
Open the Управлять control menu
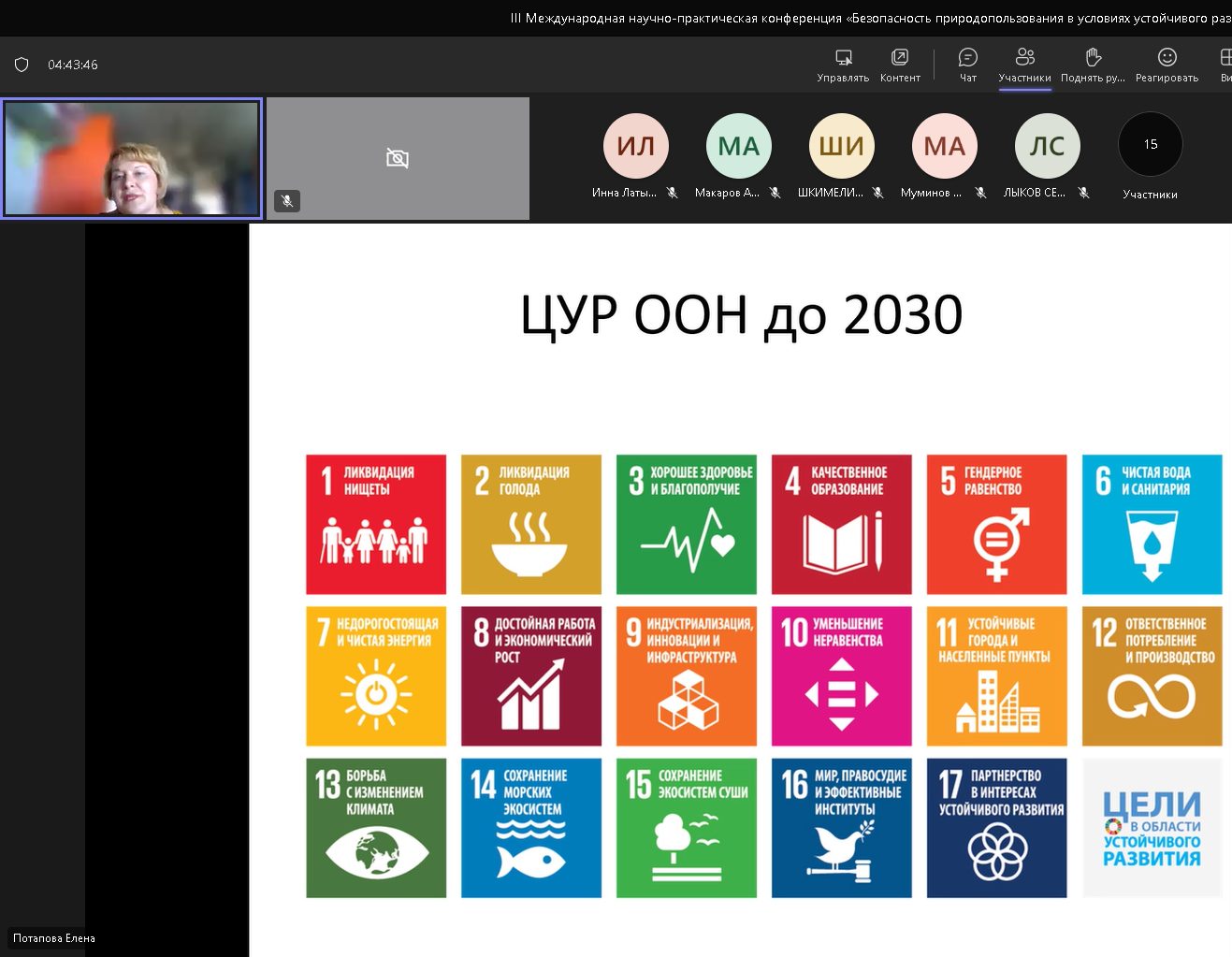(843, 65)
